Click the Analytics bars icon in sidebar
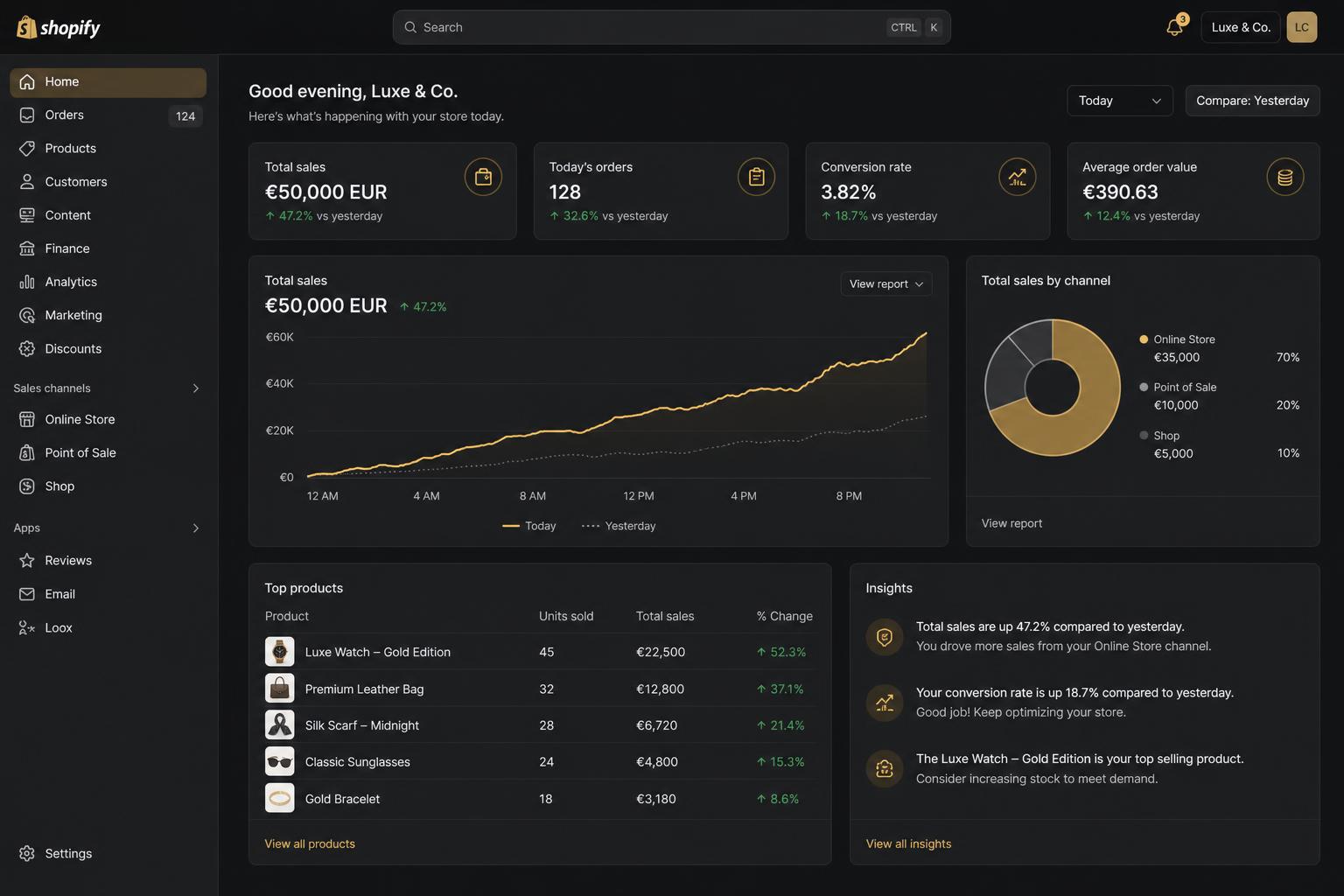 click(x=27, y=282)
